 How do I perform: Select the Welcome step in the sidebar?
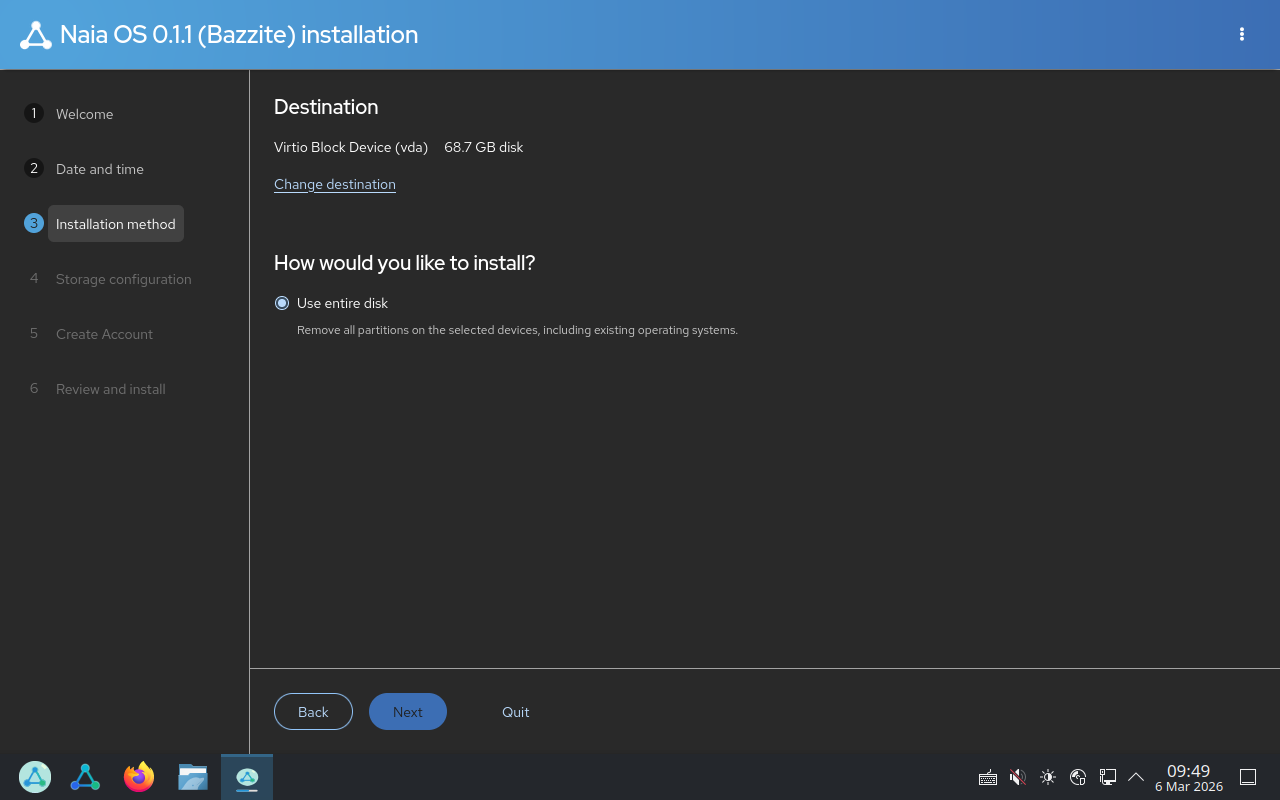pos(85,114)
